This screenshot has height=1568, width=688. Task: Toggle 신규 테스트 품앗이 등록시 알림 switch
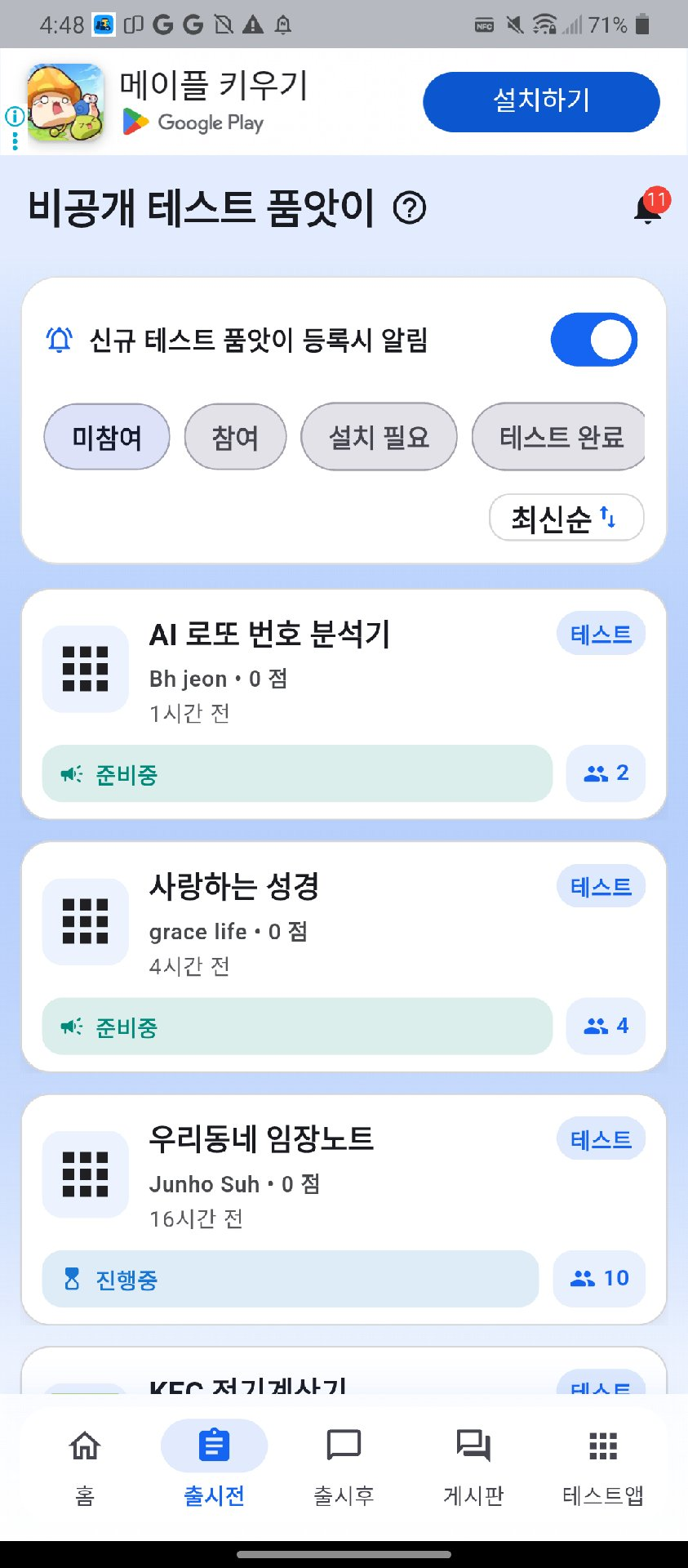point(593,340)
